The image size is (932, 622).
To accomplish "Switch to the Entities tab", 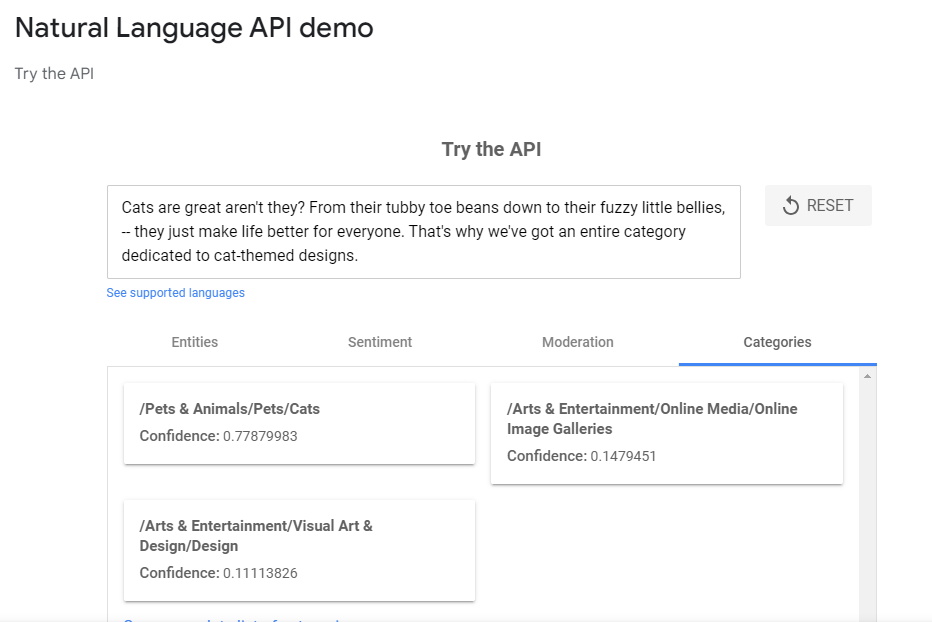I will point(194,342).
